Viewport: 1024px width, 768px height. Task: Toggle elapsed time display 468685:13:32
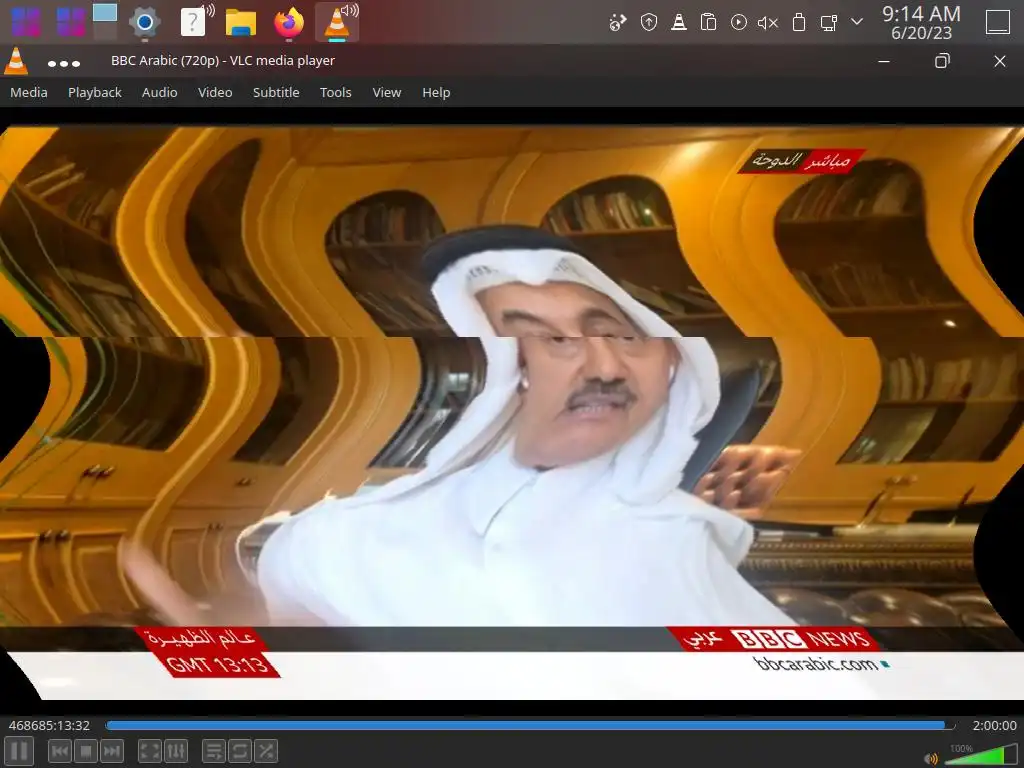click(49, 726)
